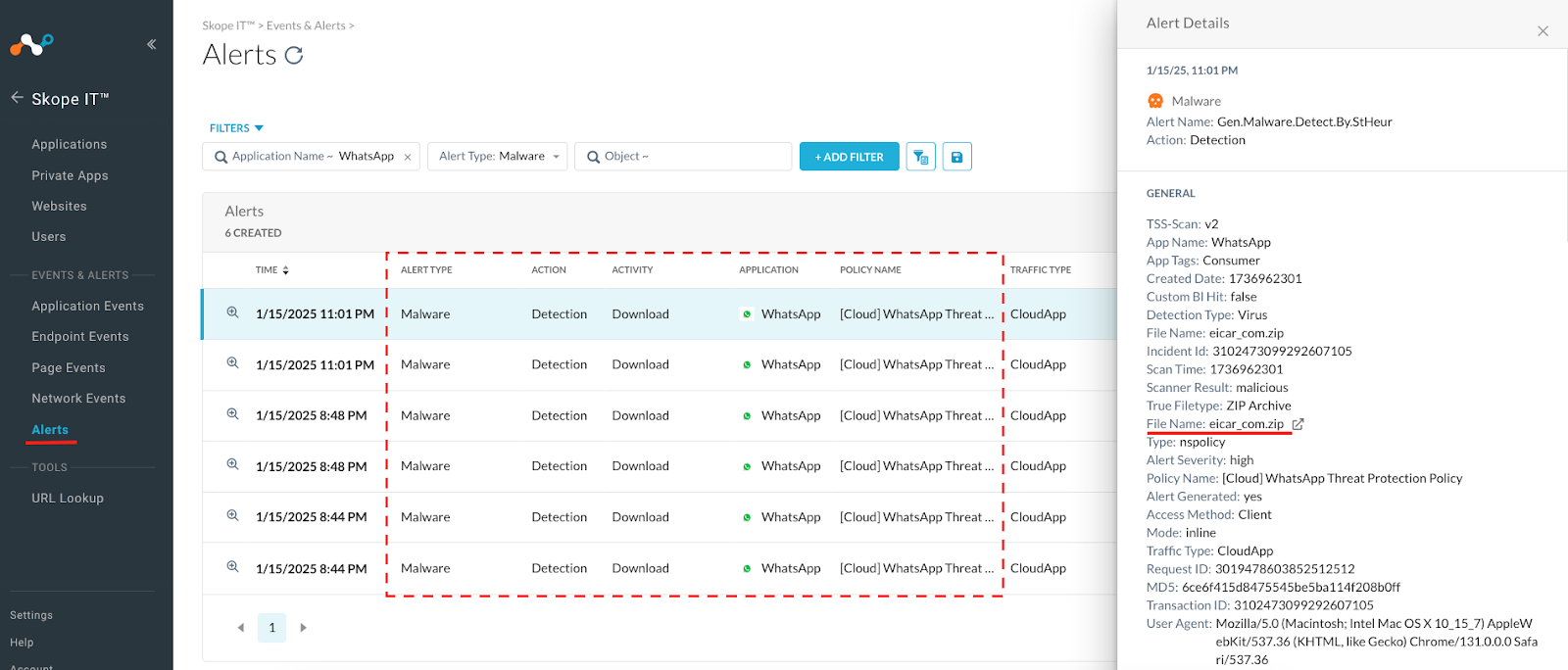Click the POLICY NAME column header

(870, 270)
